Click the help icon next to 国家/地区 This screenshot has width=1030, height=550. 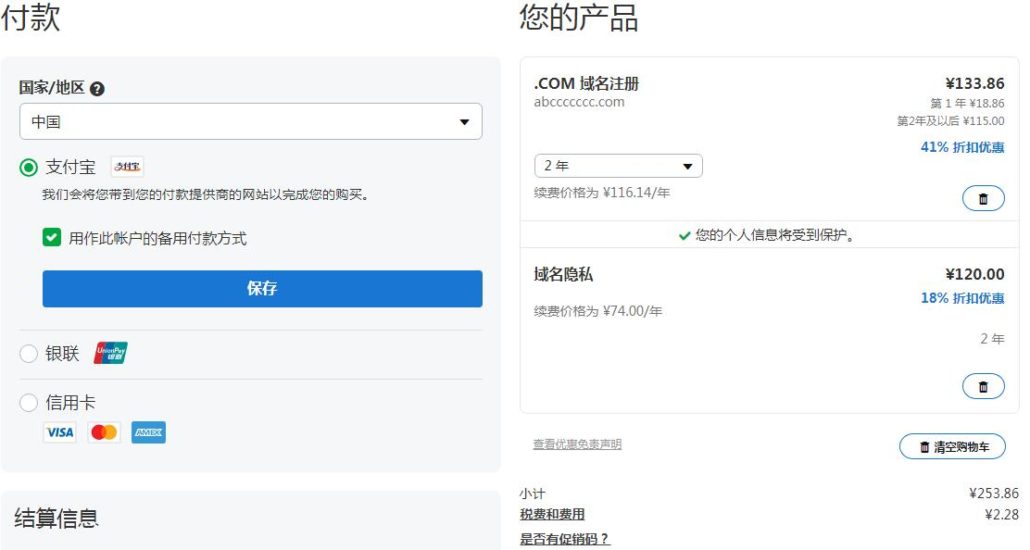pyautogui.click(x=97, y=88)
